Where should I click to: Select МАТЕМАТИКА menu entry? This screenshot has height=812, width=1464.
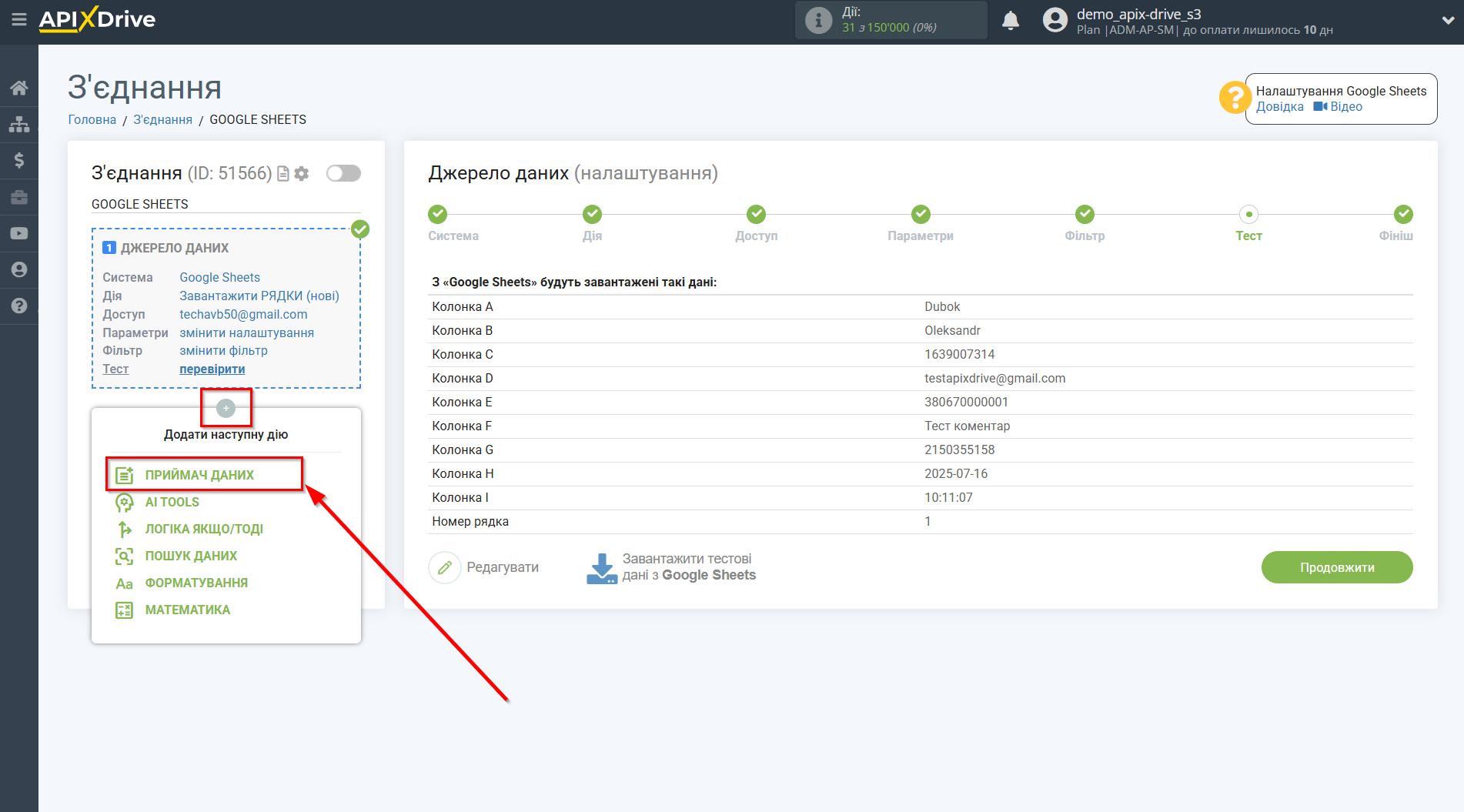pos(188,610)
